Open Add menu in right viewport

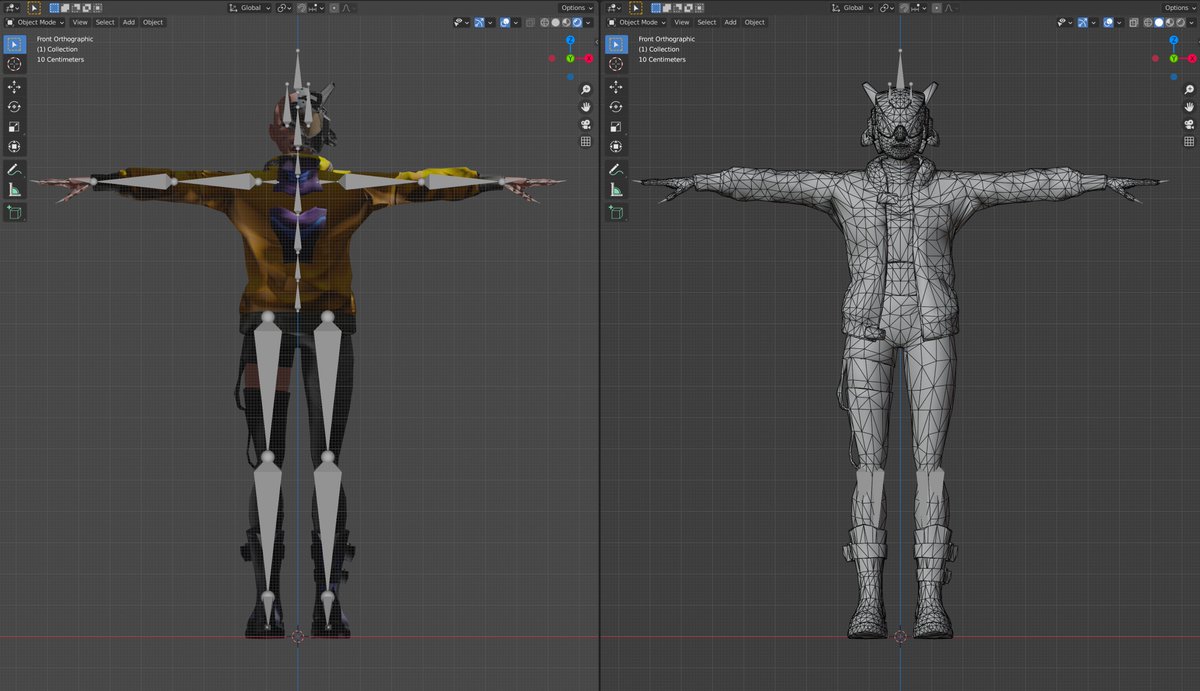(x=731, y=22)
